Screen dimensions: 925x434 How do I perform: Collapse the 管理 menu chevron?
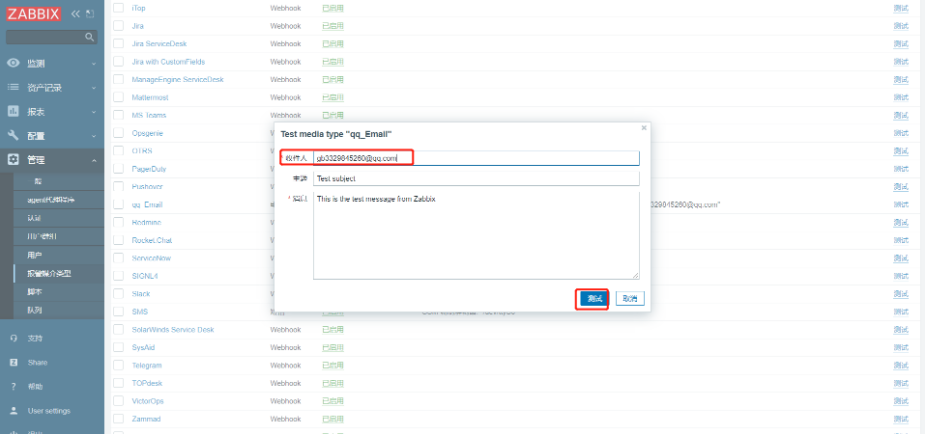tap(94, 160)
